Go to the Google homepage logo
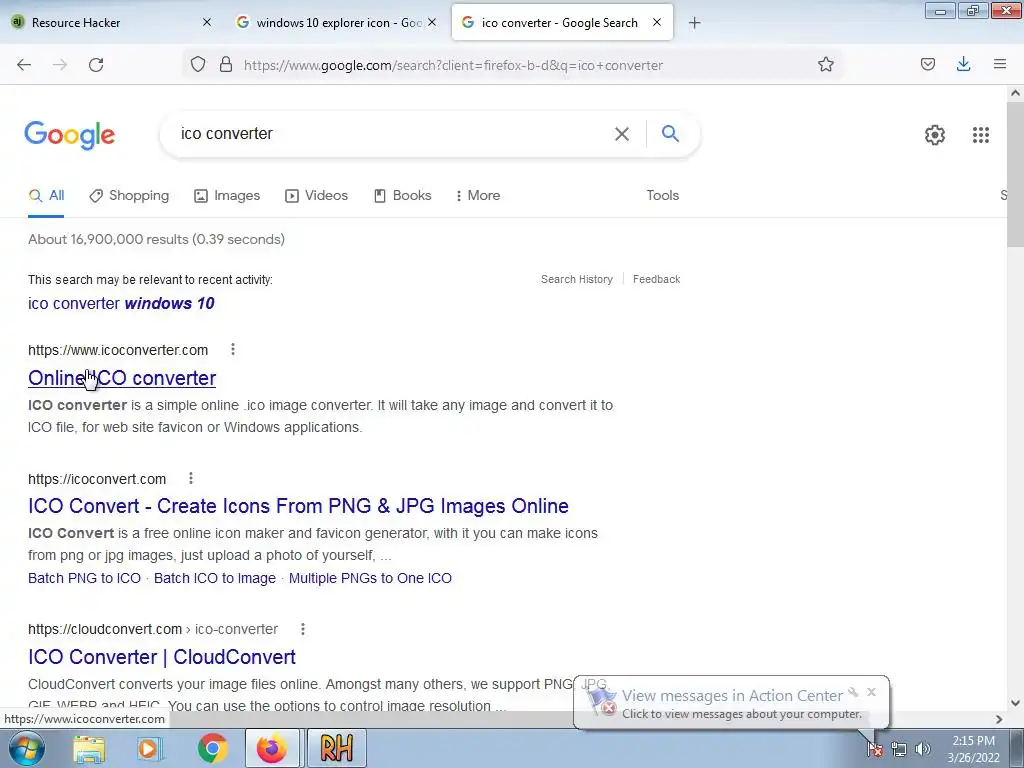Viewport: 1024px width, 768px height. tap(70, 135)
